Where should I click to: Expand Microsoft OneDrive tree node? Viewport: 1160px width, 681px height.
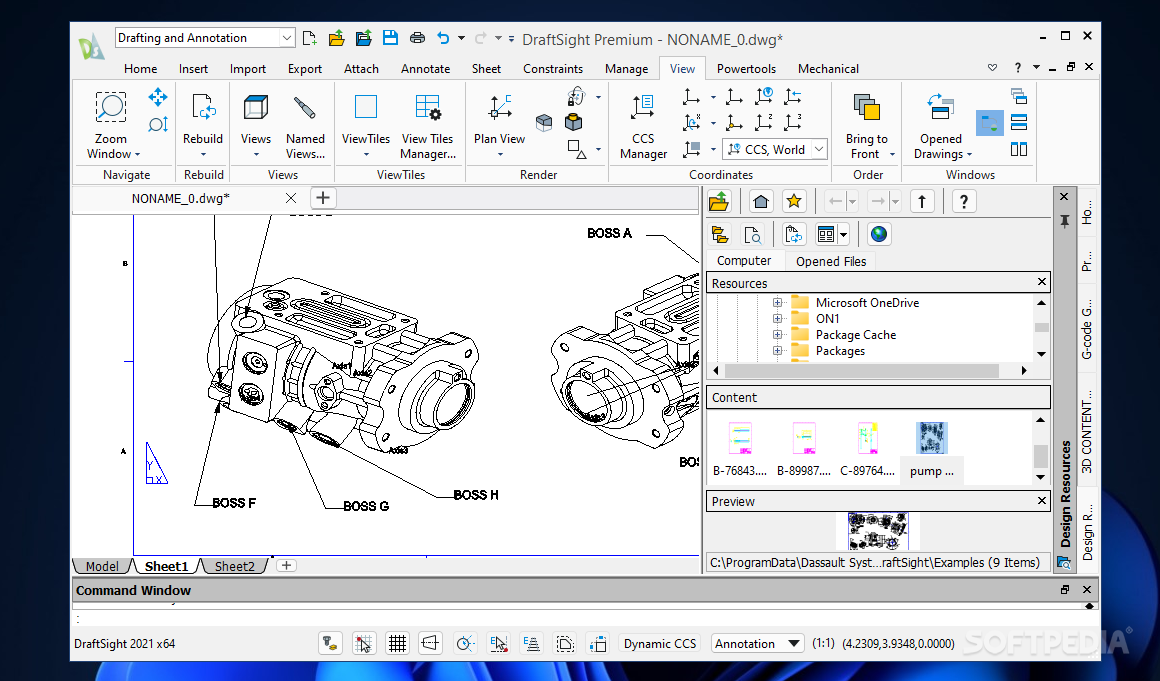(777, 302)
